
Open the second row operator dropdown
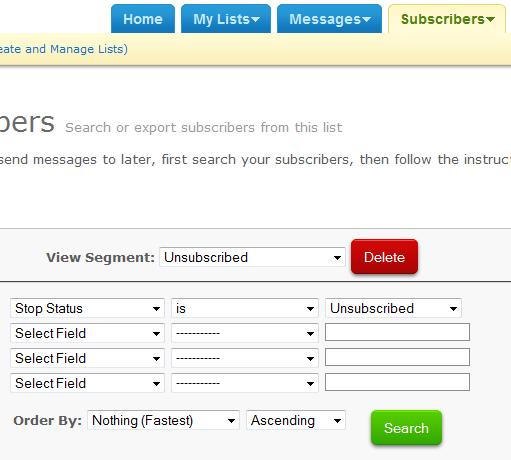[245, 333]
